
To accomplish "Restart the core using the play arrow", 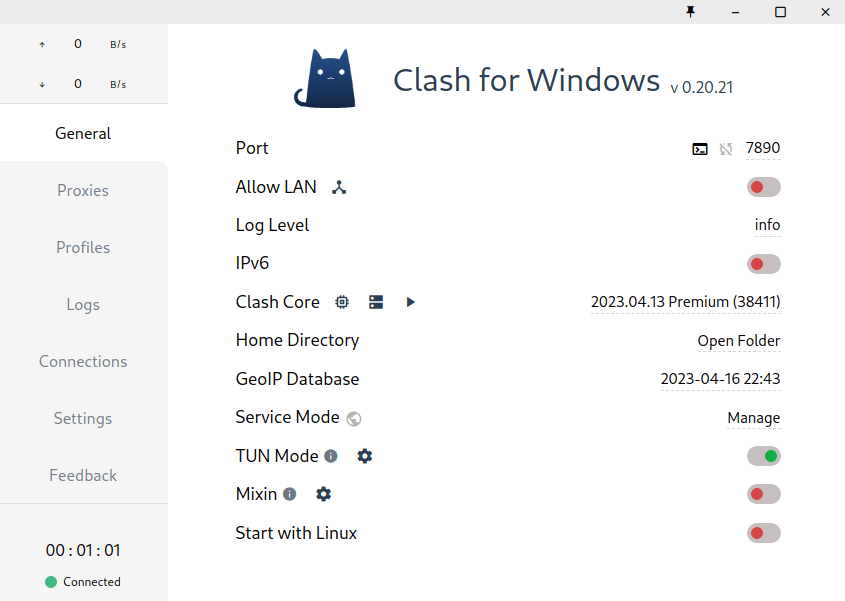I will (x=410, y=301).
